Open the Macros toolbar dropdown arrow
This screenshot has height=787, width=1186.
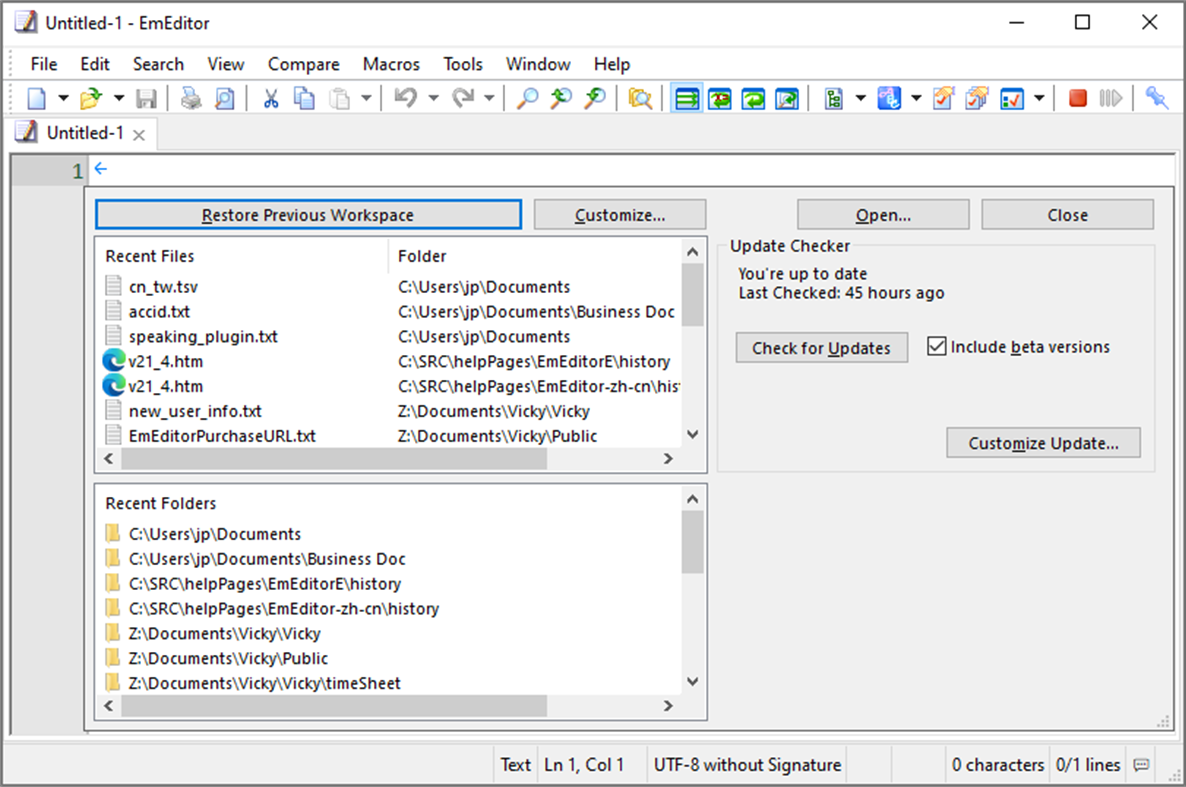click(1037, 97)
